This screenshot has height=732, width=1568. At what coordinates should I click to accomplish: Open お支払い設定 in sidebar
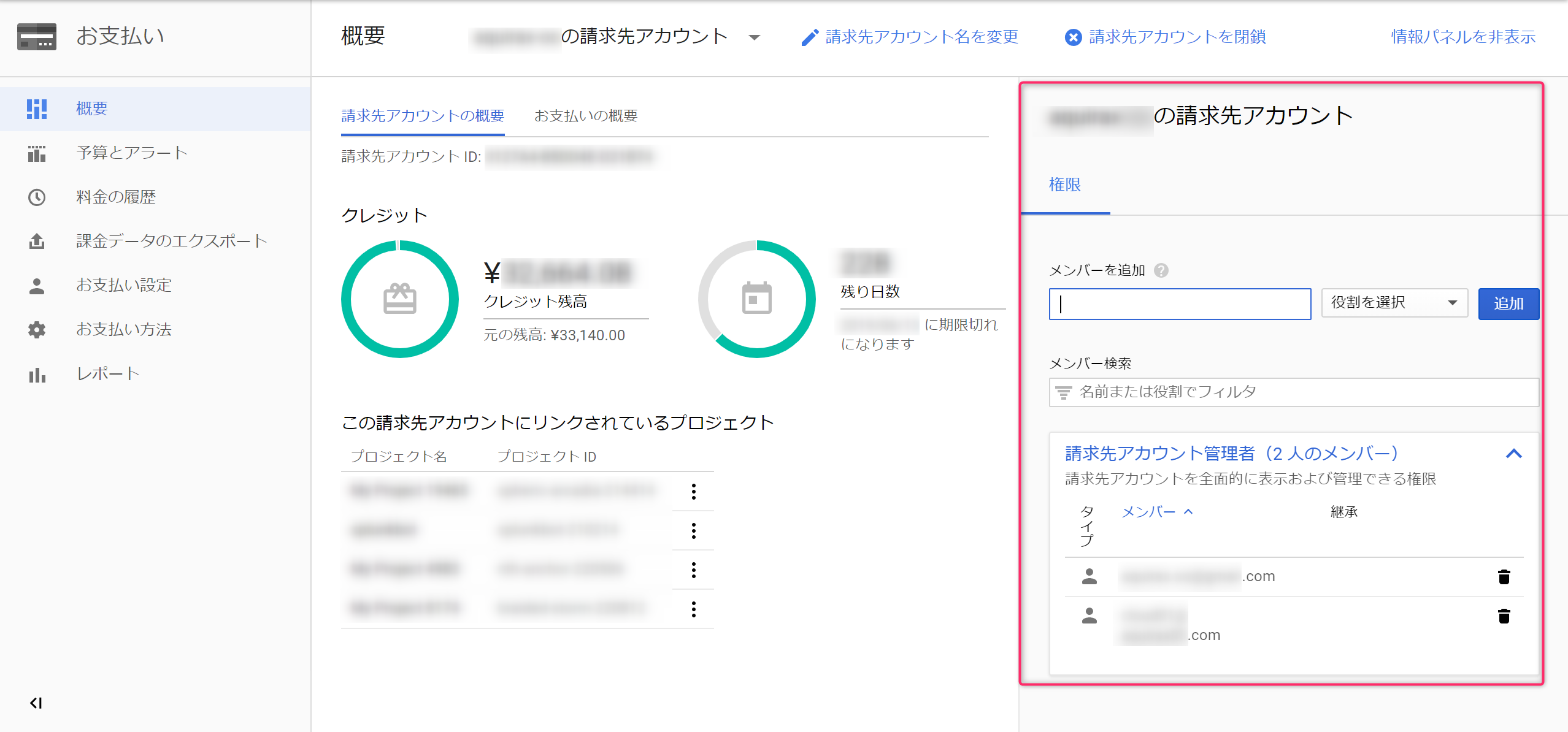click(155, 286)
